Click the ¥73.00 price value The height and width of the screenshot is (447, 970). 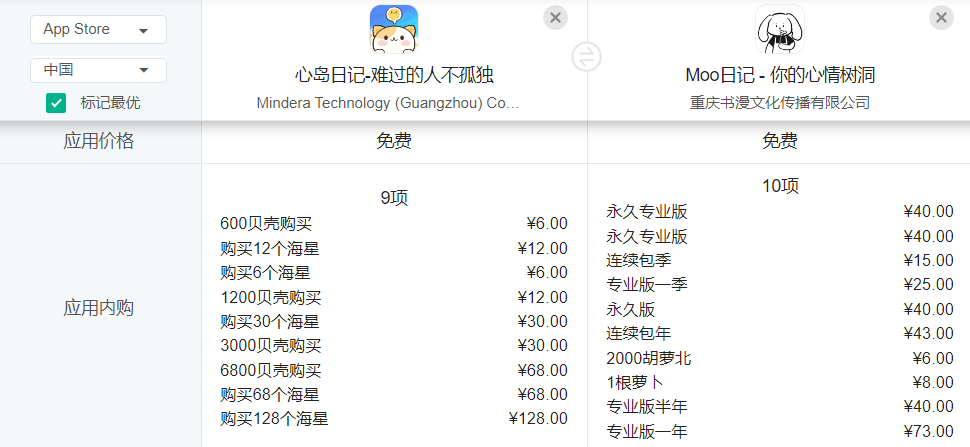(929, 431)
